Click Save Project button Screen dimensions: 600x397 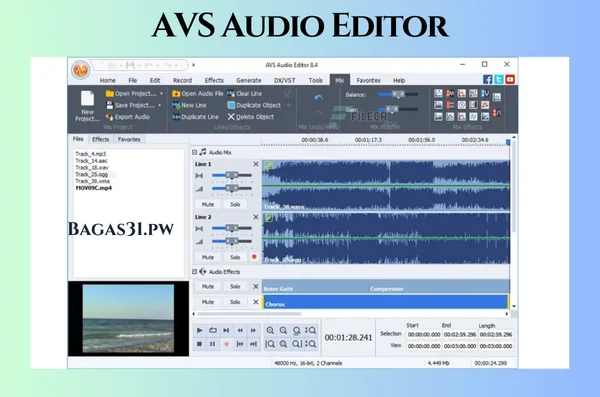pos(130,105)
